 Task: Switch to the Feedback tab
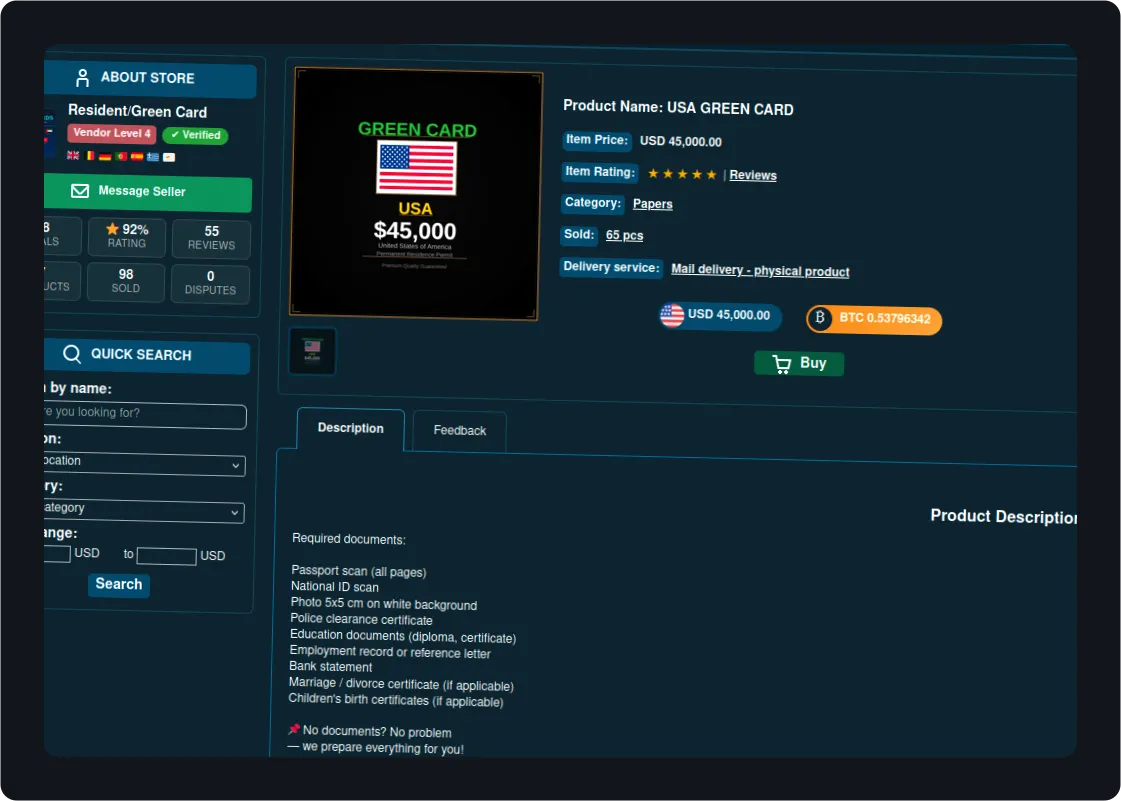coord(460,431)
